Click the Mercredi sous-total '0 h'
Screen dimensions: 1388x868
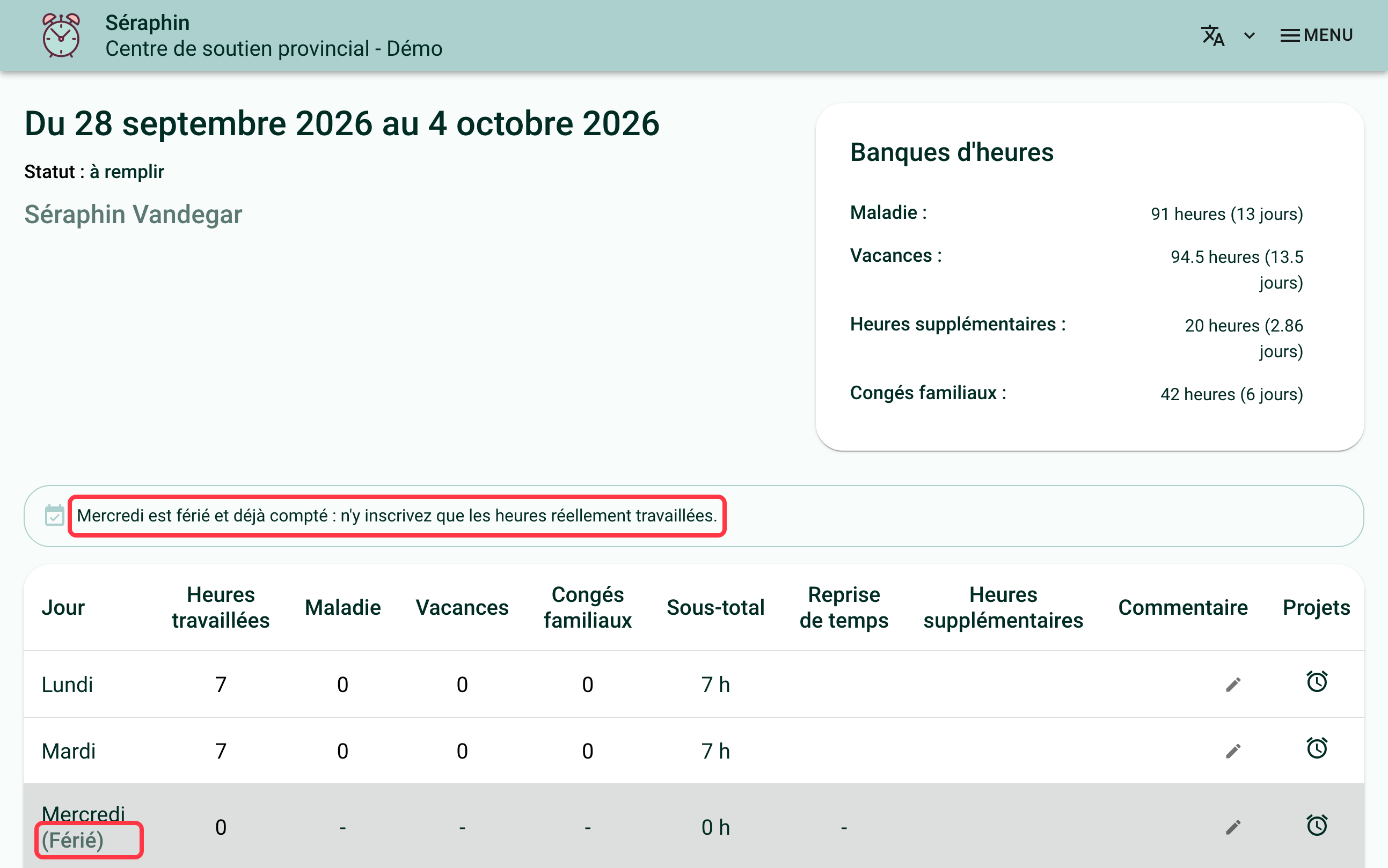pyautogui.click(x=715, y=827)
